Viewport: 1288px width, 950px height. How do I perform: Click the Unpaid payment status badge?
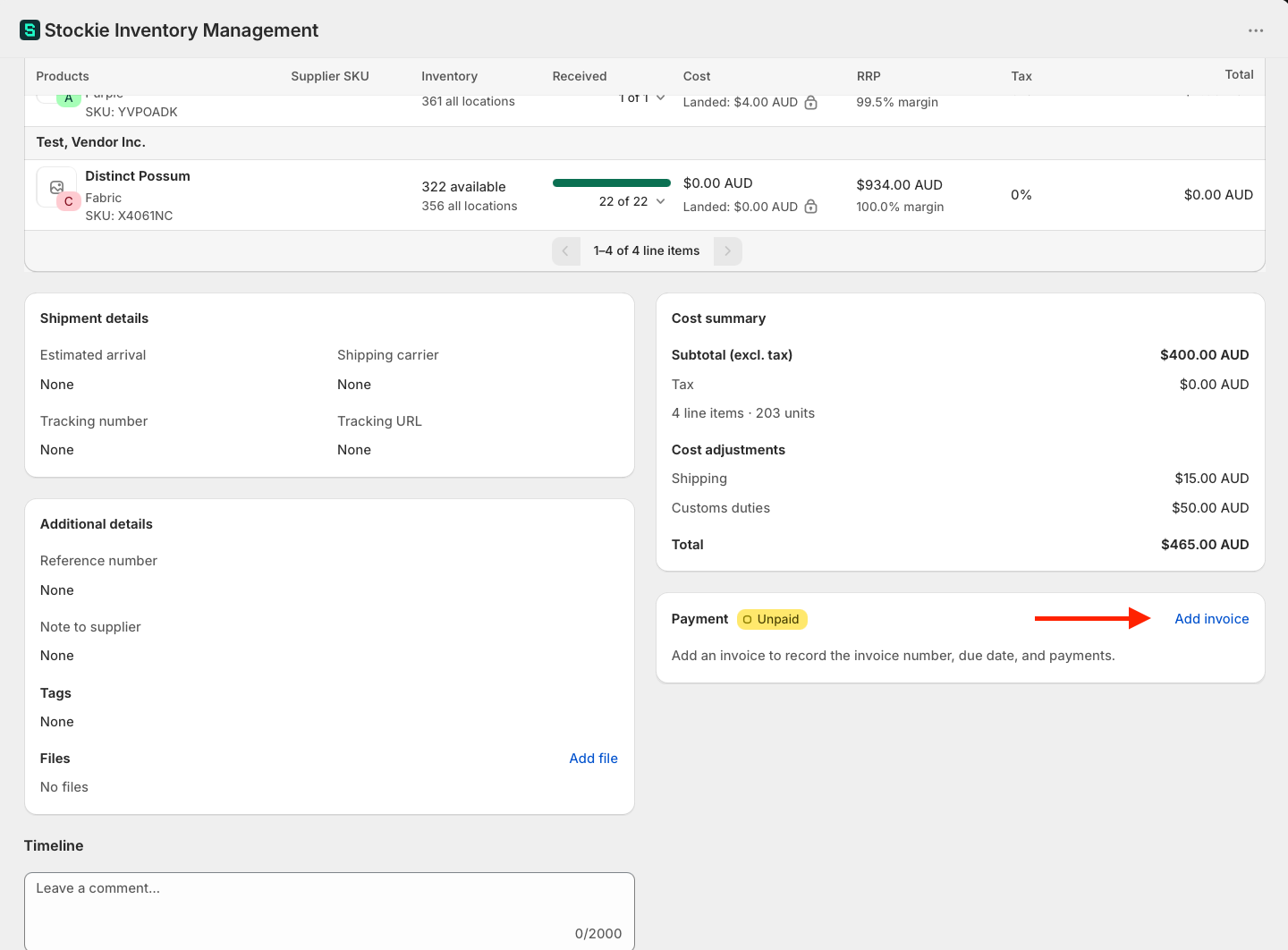click(772, 619)
